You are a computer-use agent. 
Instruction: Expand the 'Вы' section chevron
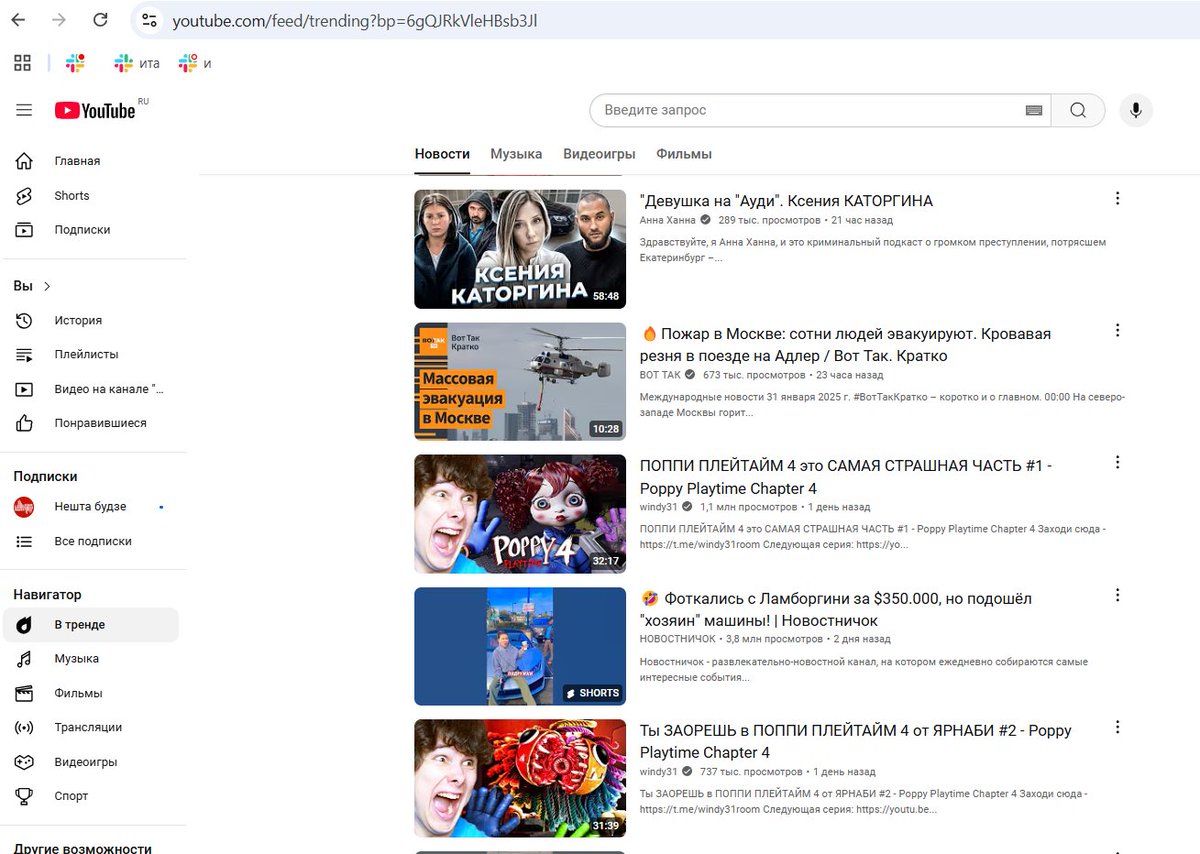coord(47,286)
